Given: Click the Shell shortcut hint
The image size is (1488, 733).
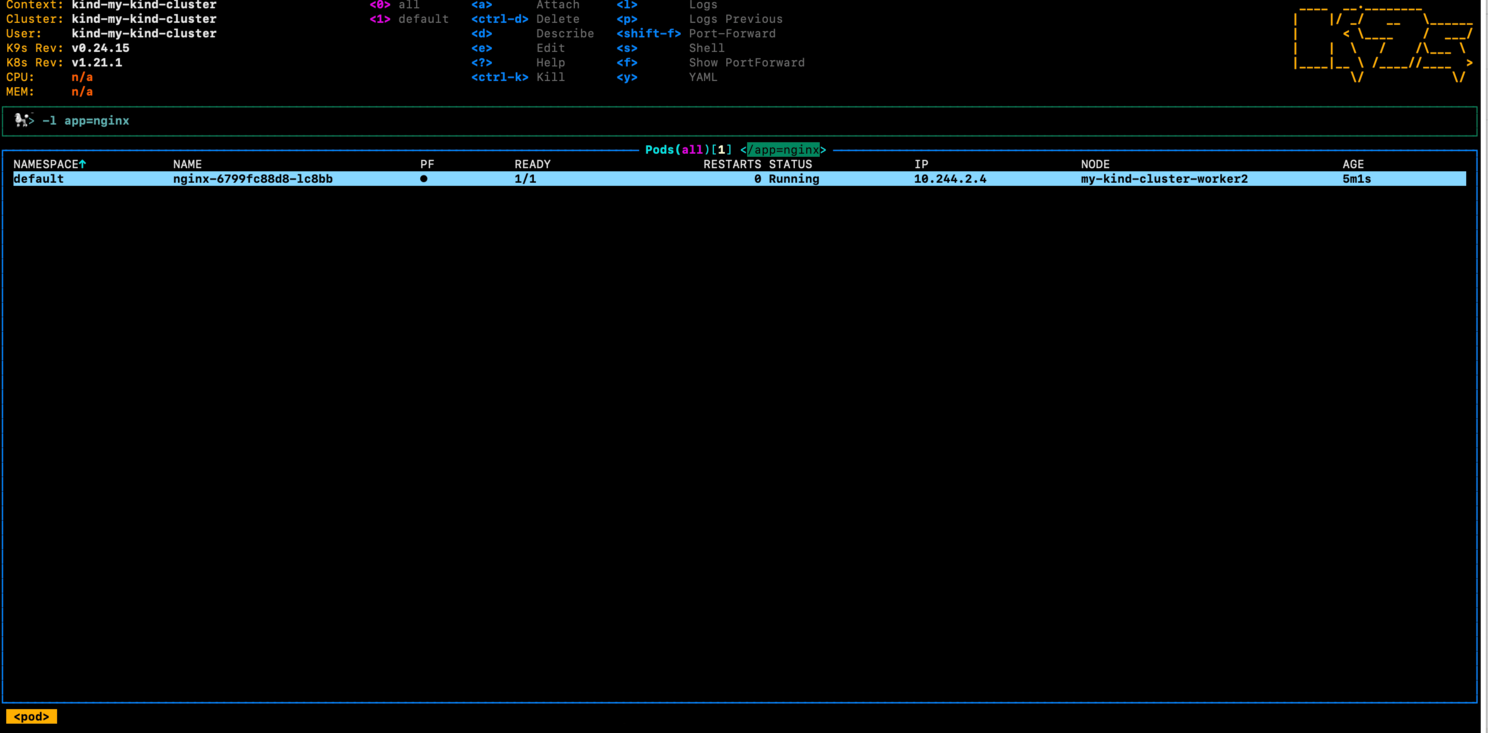Looking at the screenshot, I should click(671, 48).
